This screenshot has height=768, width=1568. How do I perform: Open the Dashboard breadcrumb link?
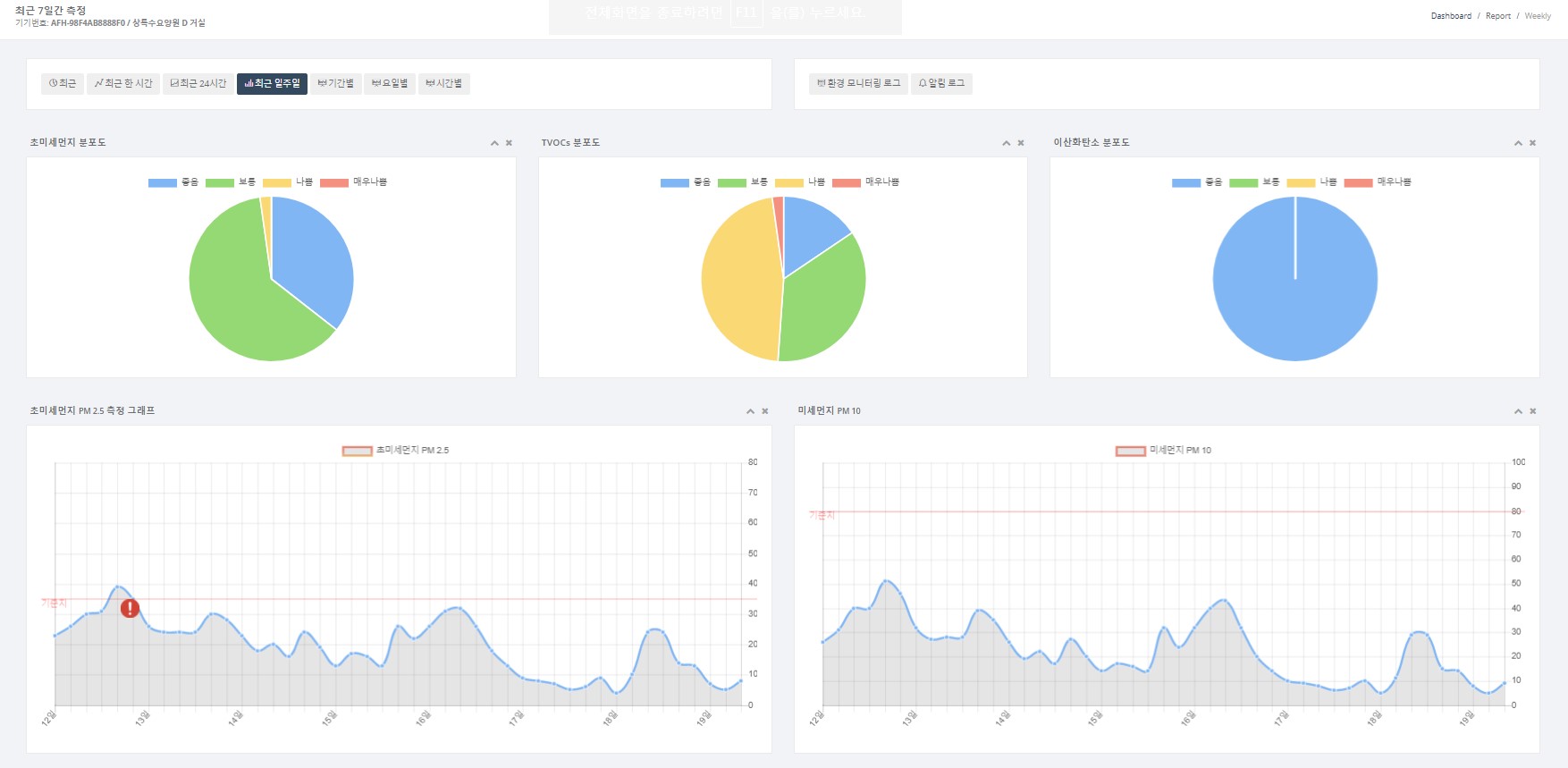[1451, 16]
